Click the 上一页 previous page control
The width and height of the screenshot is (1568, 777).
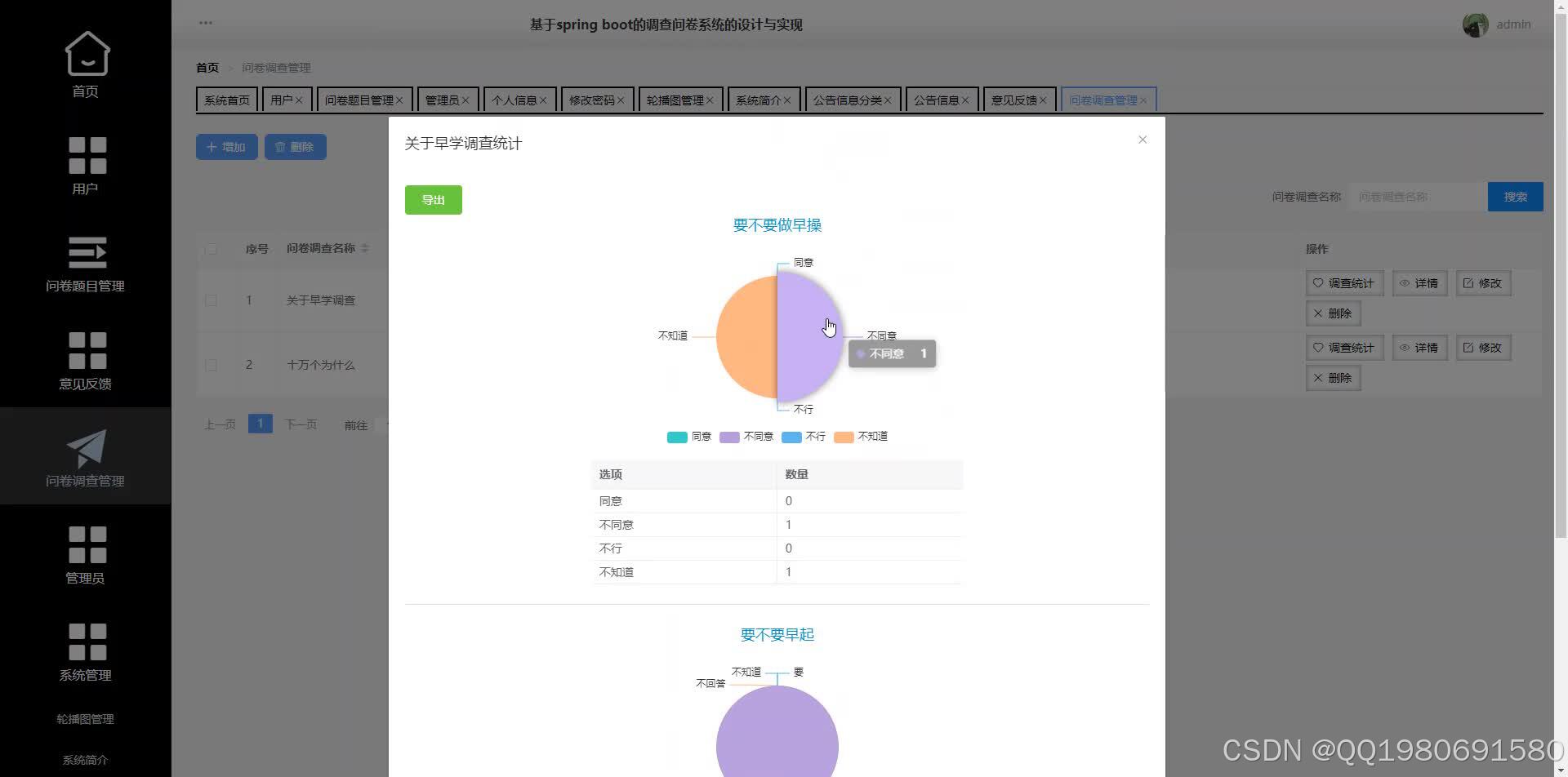220,424
